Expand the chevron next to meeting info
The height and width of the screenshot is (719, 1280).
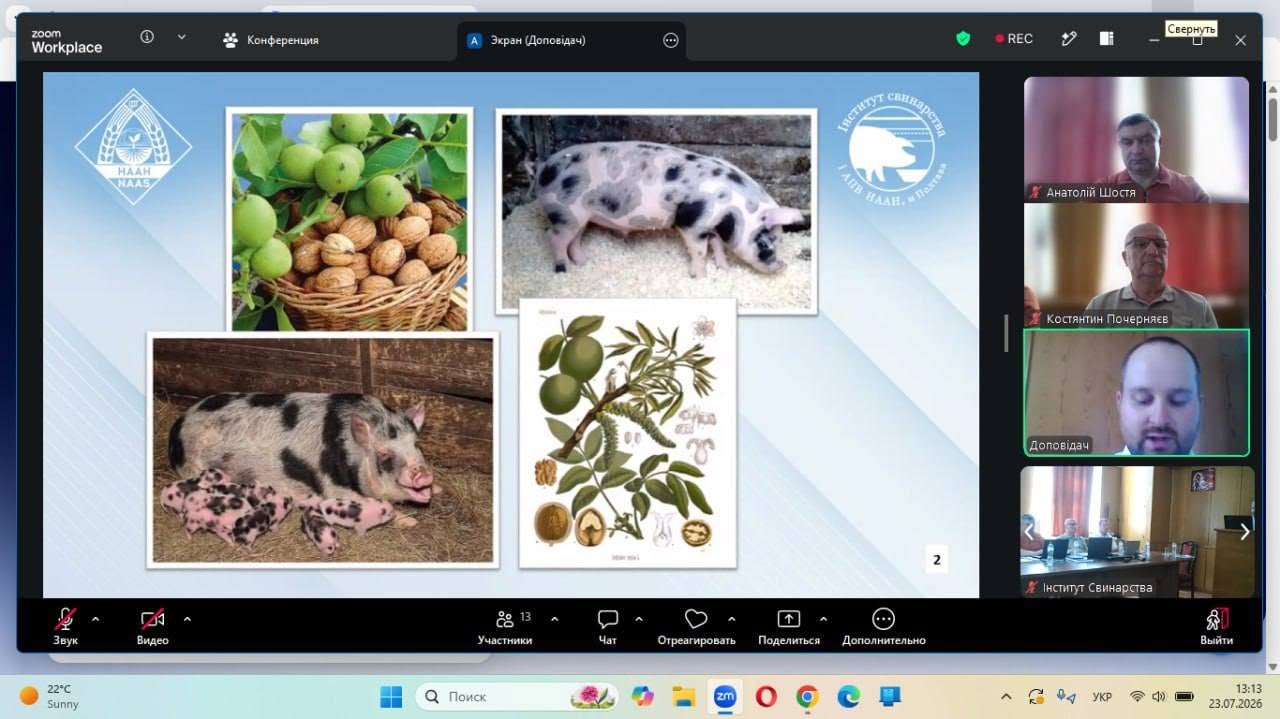[x=181, y=37]
